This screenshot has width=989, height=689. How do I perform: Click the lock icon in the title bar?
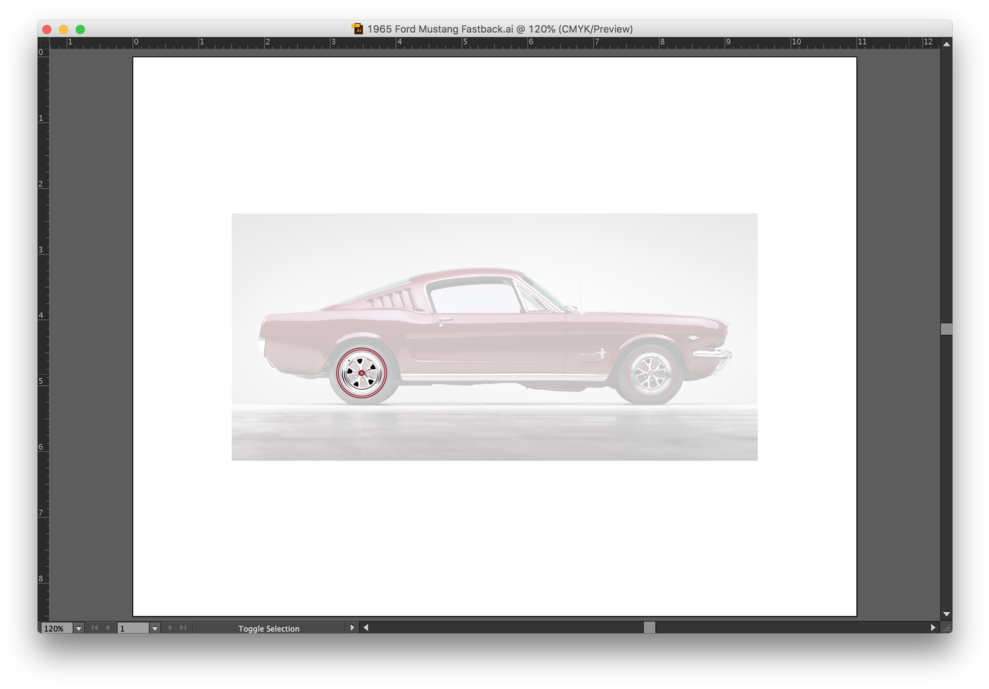click(356, 29)
